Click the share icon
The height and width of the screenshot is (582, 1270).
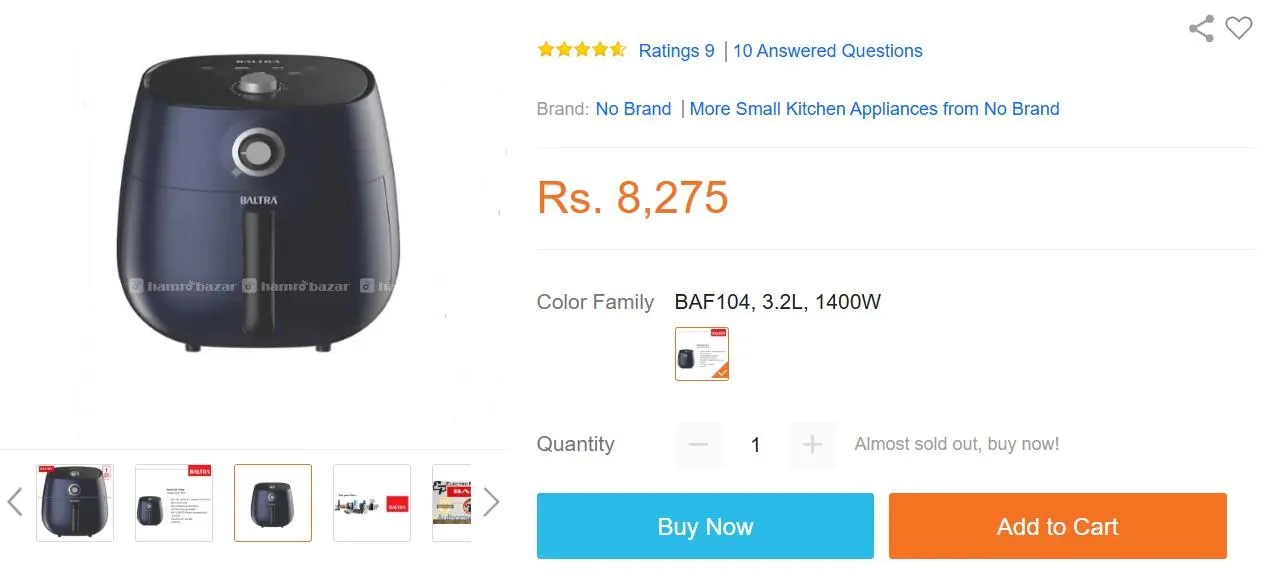(1201, 29)
